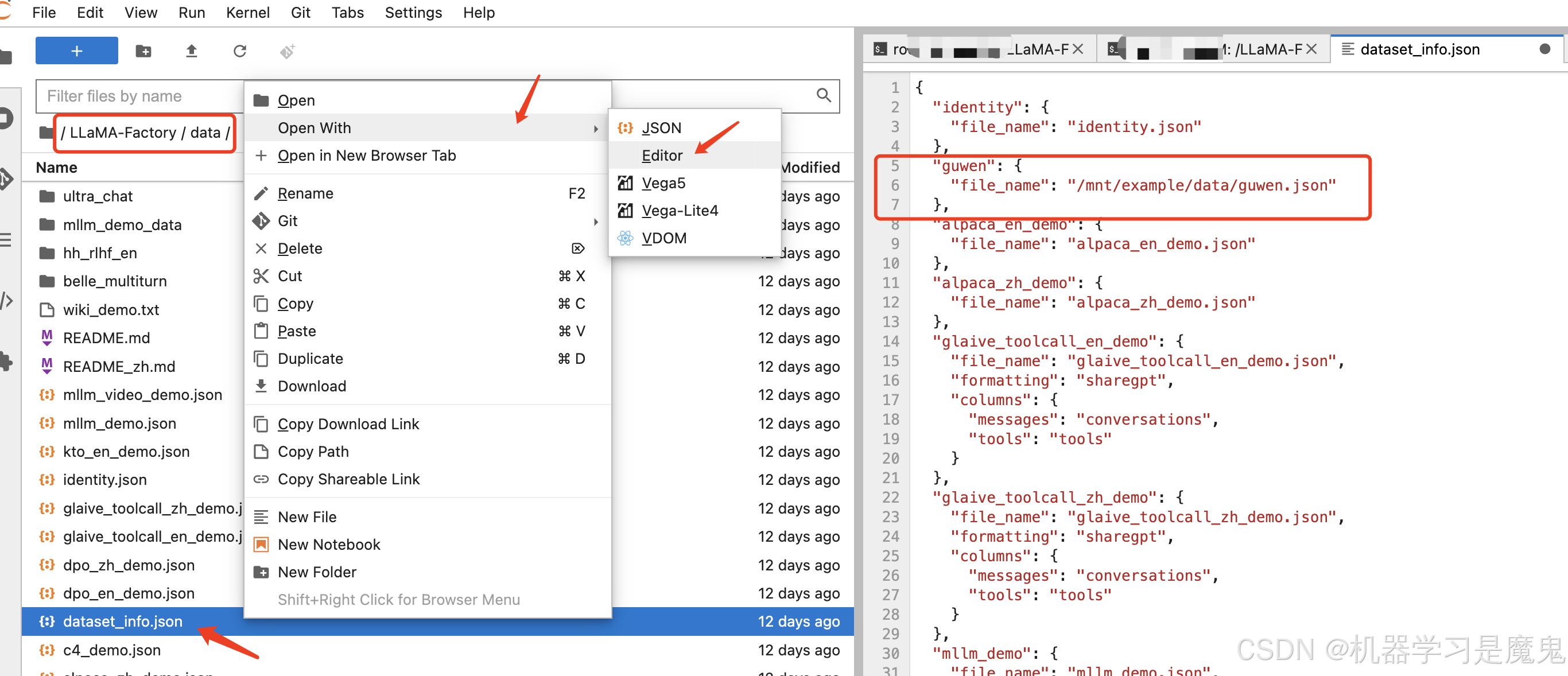Choose Rename from context menu
Image resolution: width=1568 pixels, height=676 pixels.
428,193
